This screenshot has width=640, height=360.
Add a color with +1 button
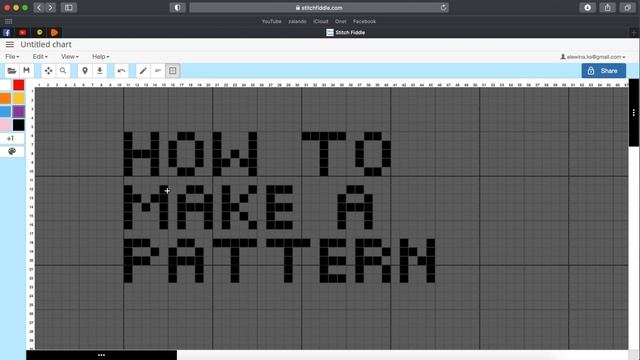coord(12,139)
